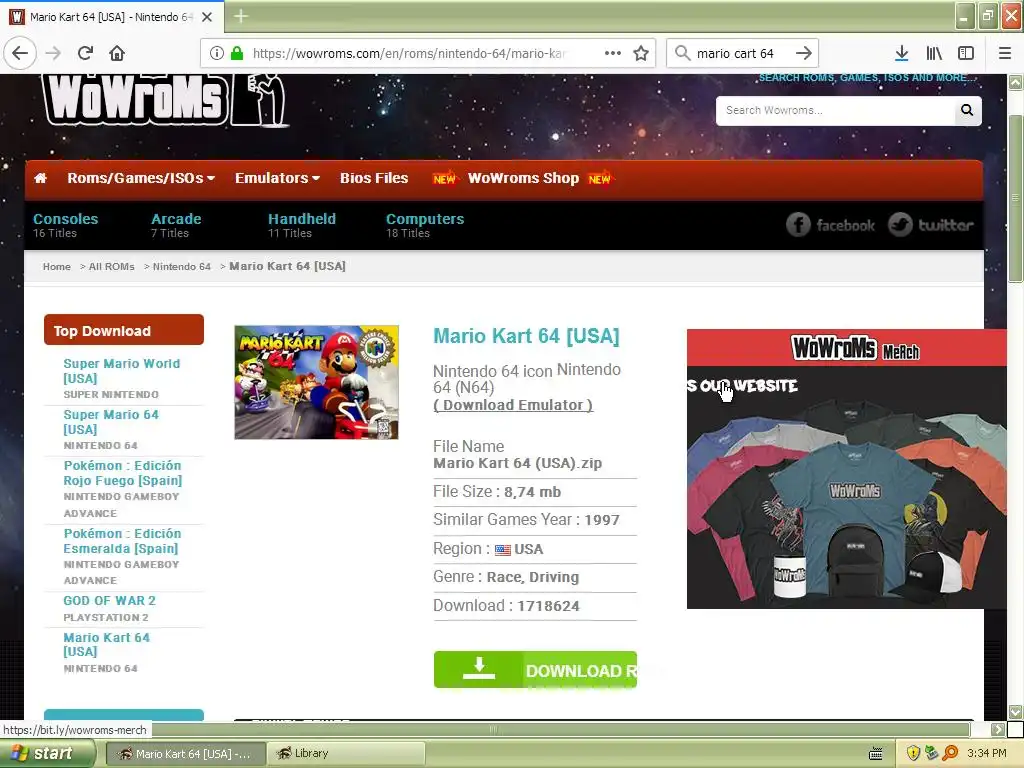Open GOD OF WAR 2 link
Image resolution: width=1024 pixels, height=768 pixels.
coord(110,601)
